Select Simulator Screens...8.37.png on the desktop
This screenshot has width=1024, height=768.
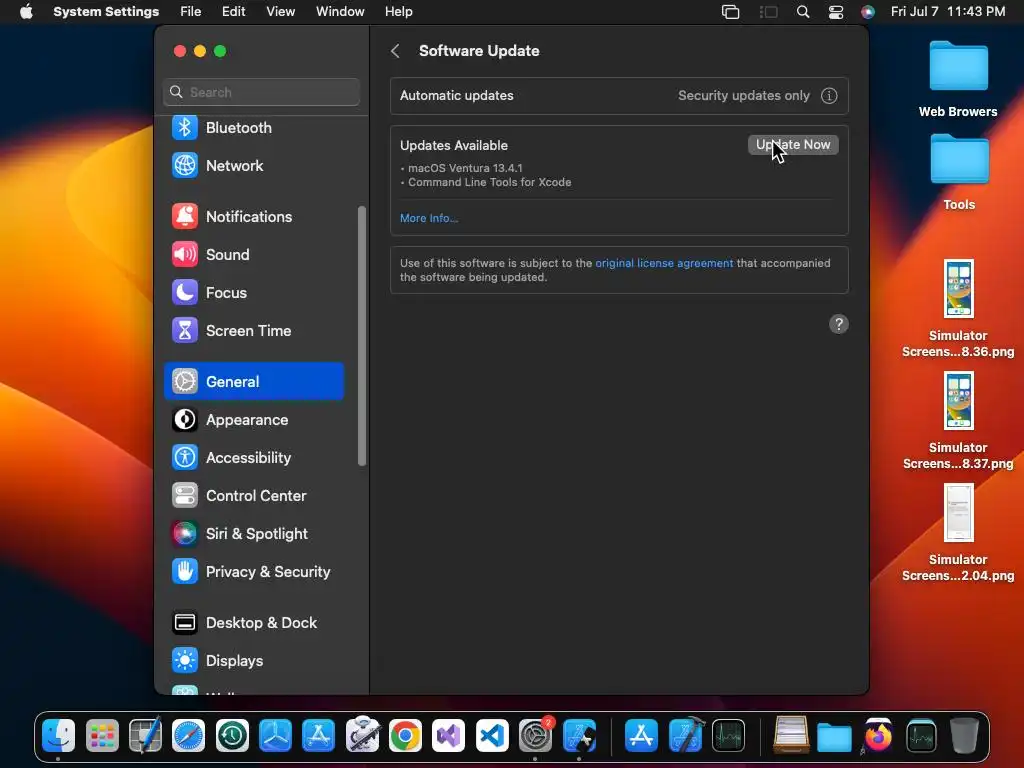point(958,421)
